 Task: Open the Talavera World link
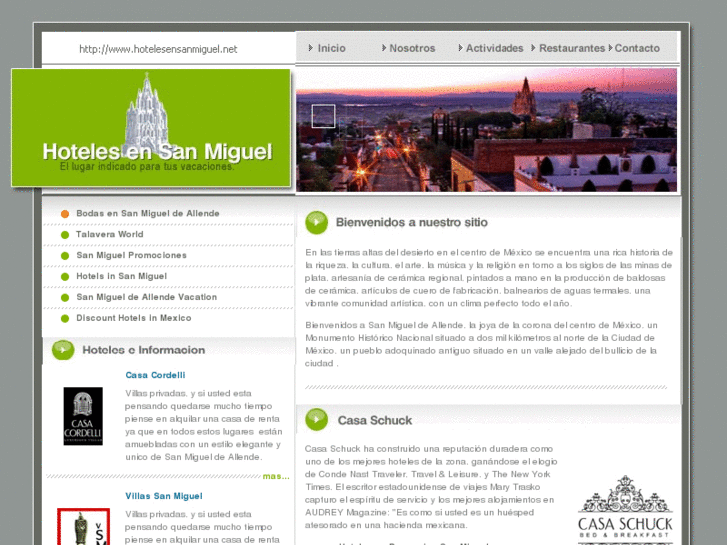(110, 234)
